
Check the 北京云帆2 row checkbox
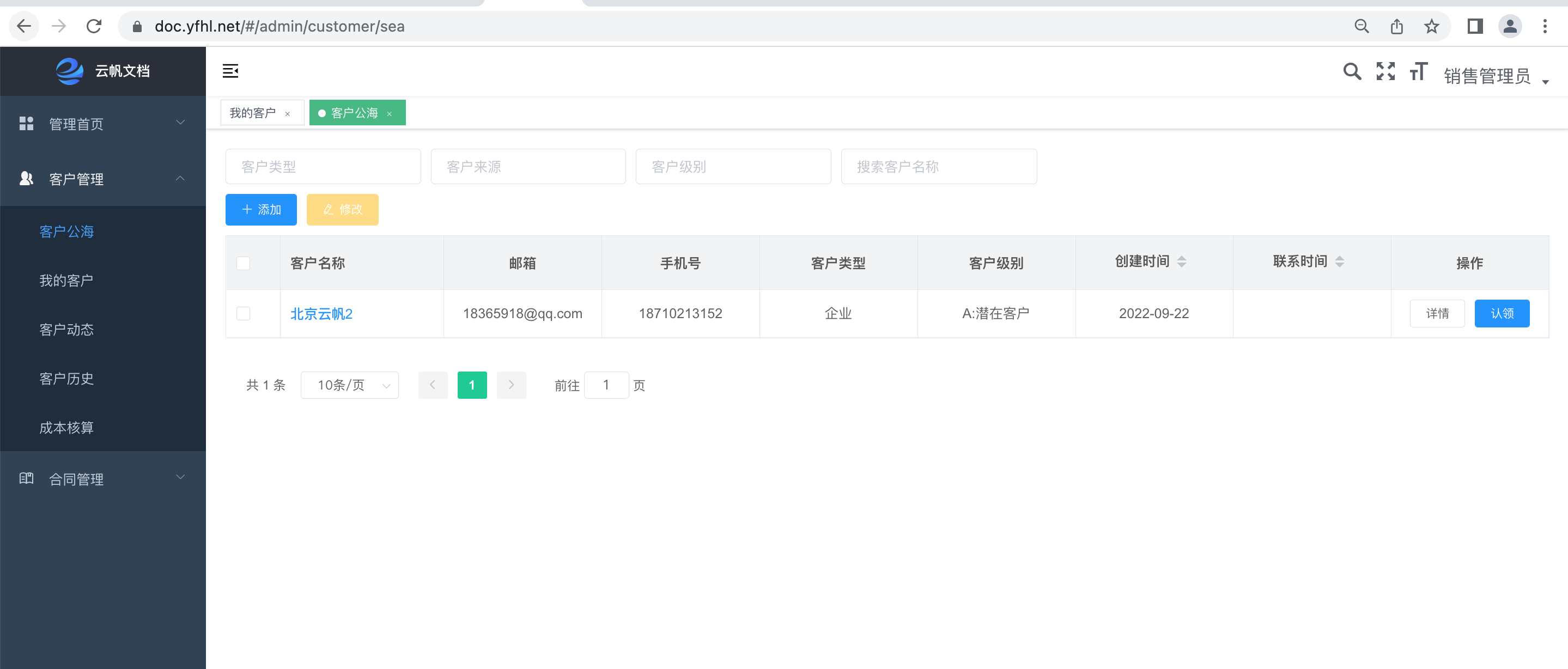[x=244, y=313]
